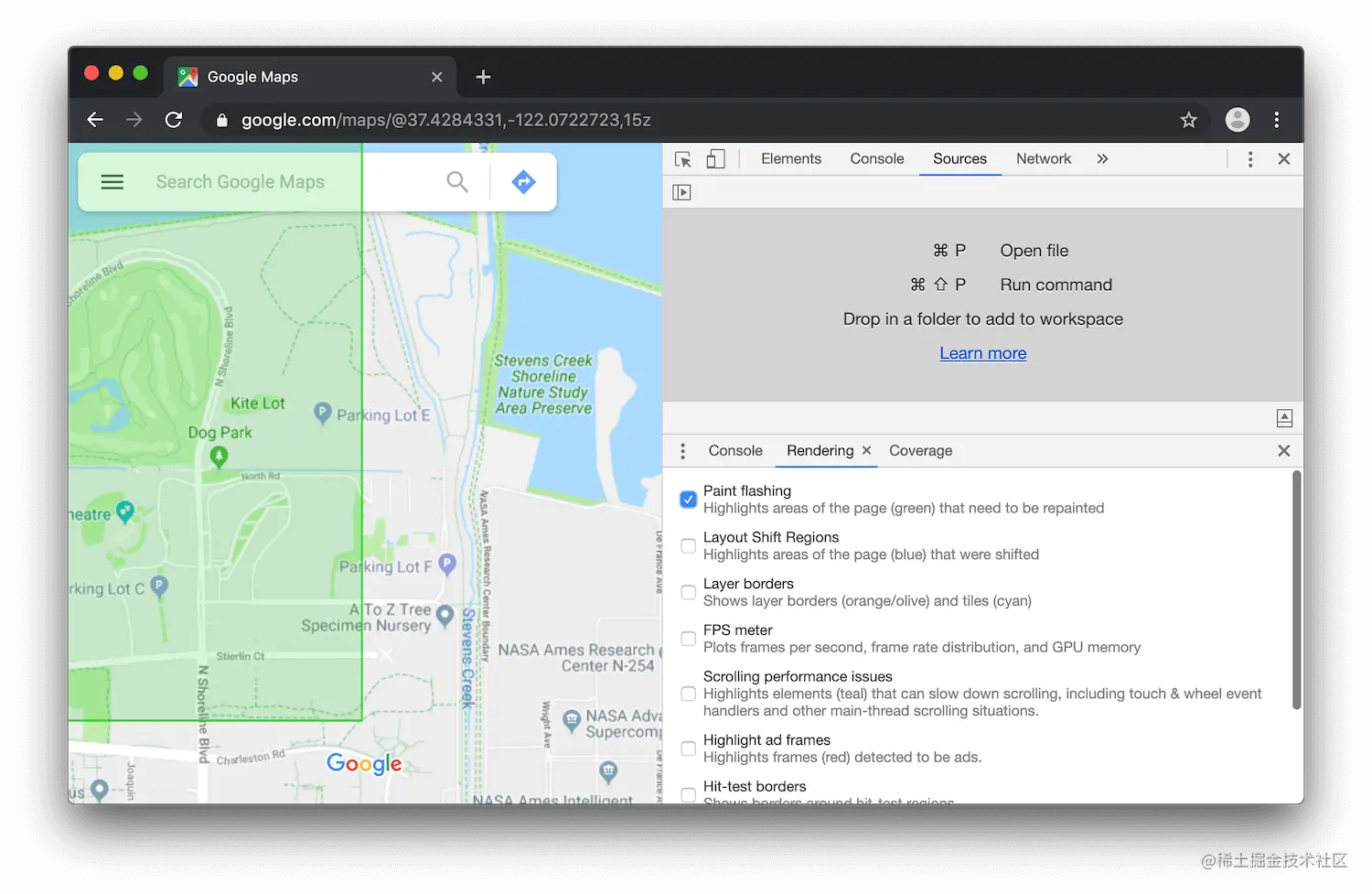Image resolution: width=1372 pixels, height=894 pixels.
Task: Open the Network tab
Action: point(1044,159)
